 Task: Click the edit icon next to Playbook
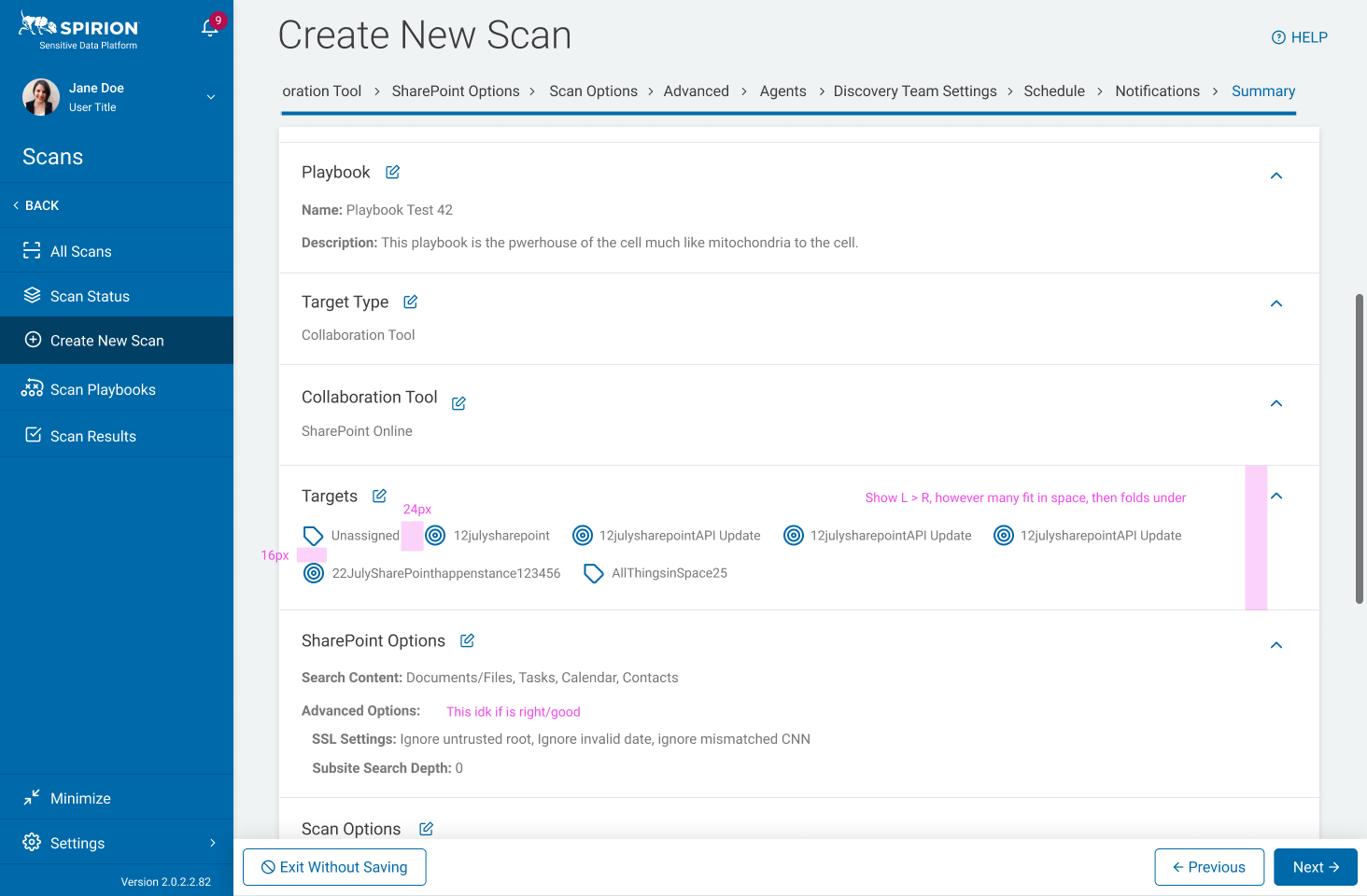tap(393, 172)
